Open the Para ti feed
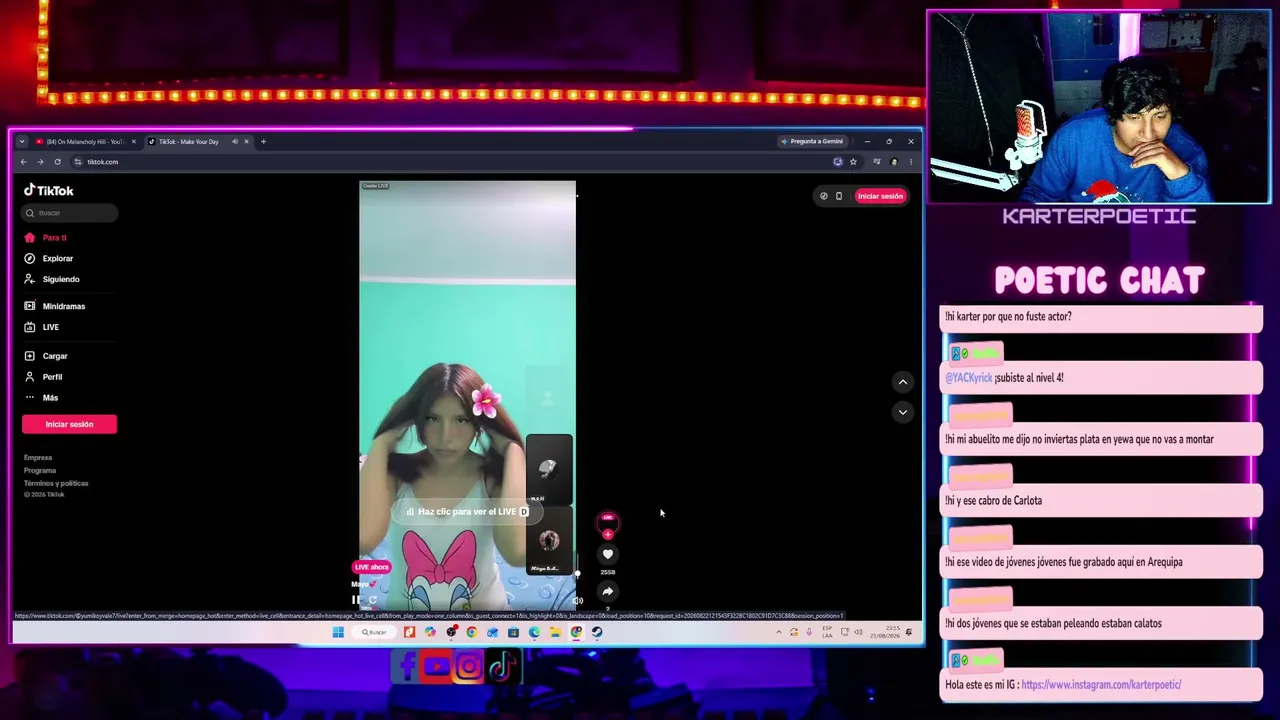The height and width of the screenshot is (720, 1280). [46, 238]
